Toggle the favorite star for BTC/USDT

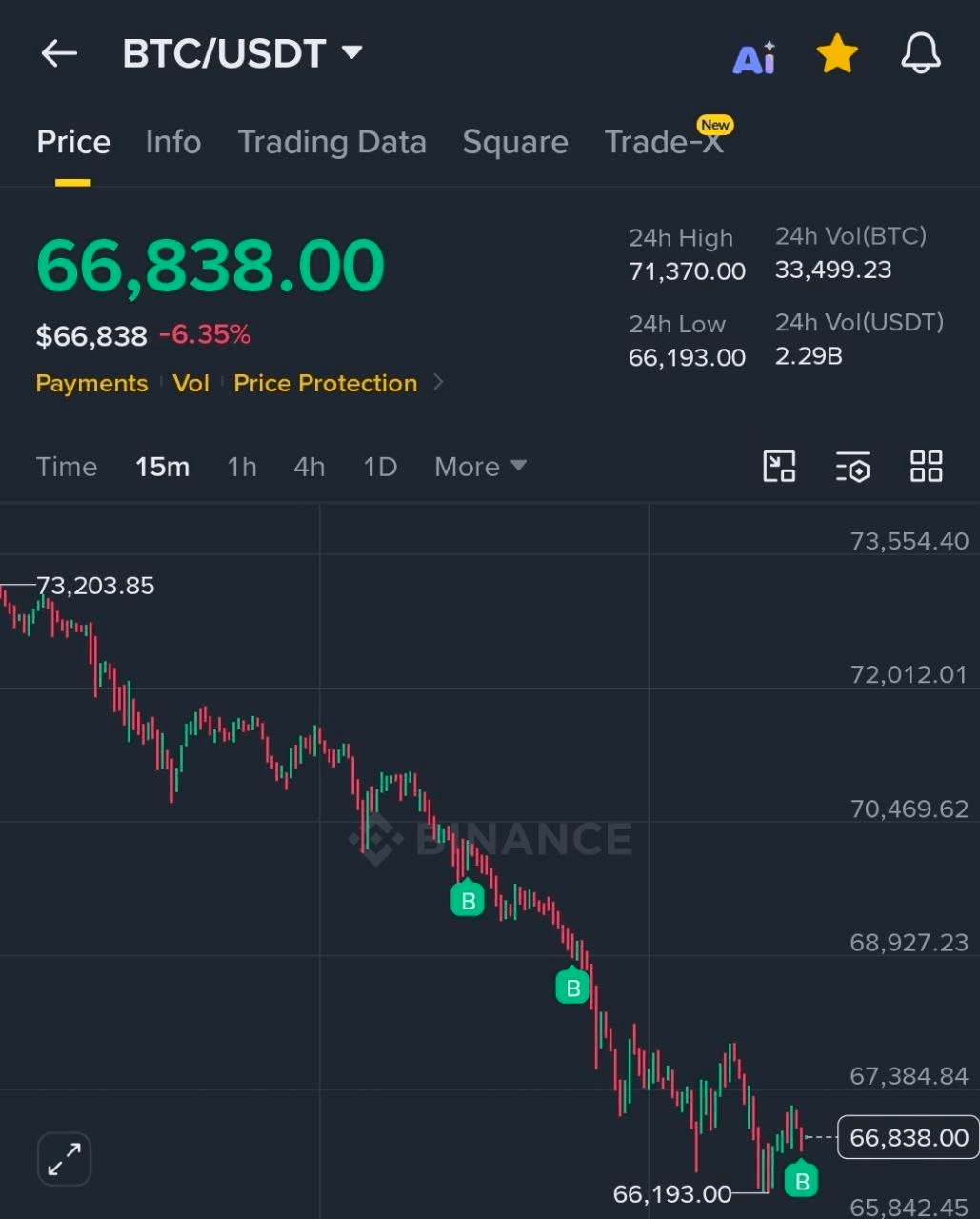(837, 54)
